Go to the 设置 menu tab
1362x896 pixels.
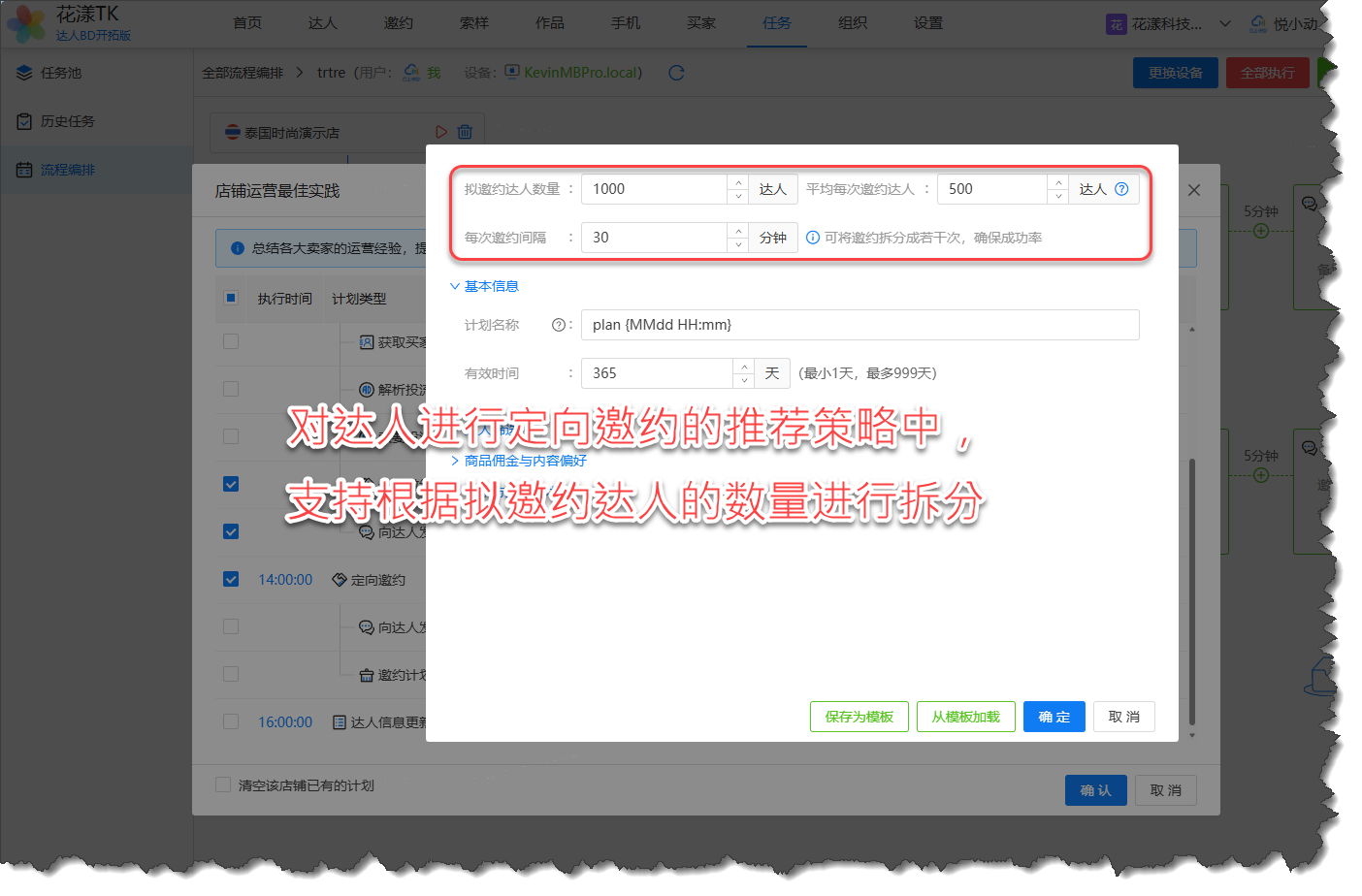pyautogui.click(x=927, y=23)
